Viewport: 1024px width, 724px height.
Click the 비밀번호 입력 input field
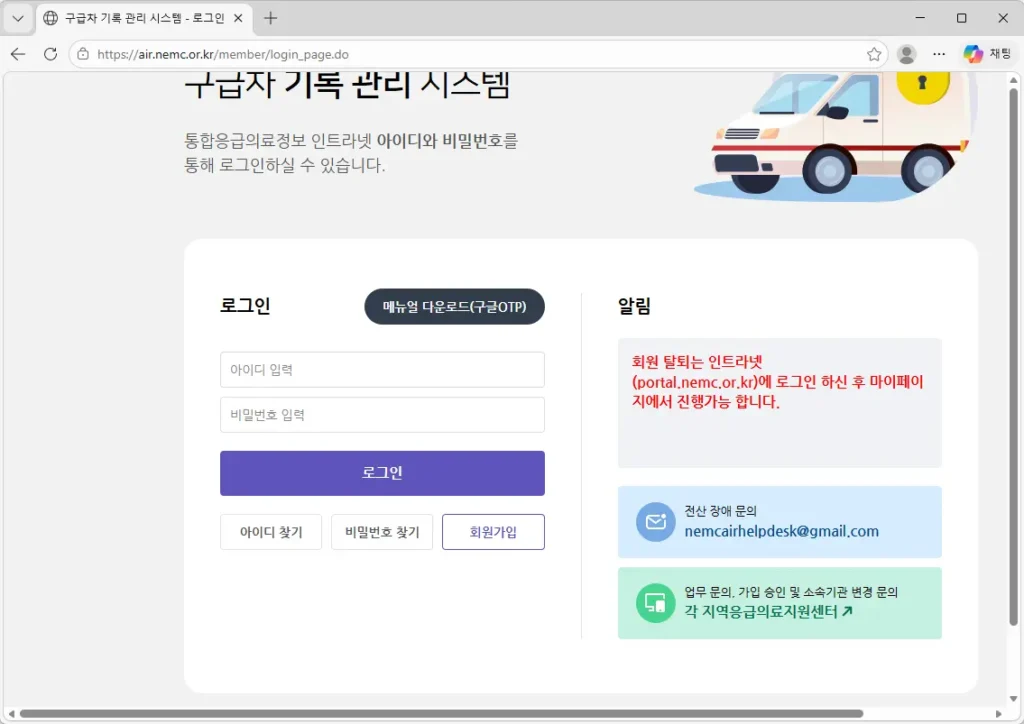click(382, 414)
